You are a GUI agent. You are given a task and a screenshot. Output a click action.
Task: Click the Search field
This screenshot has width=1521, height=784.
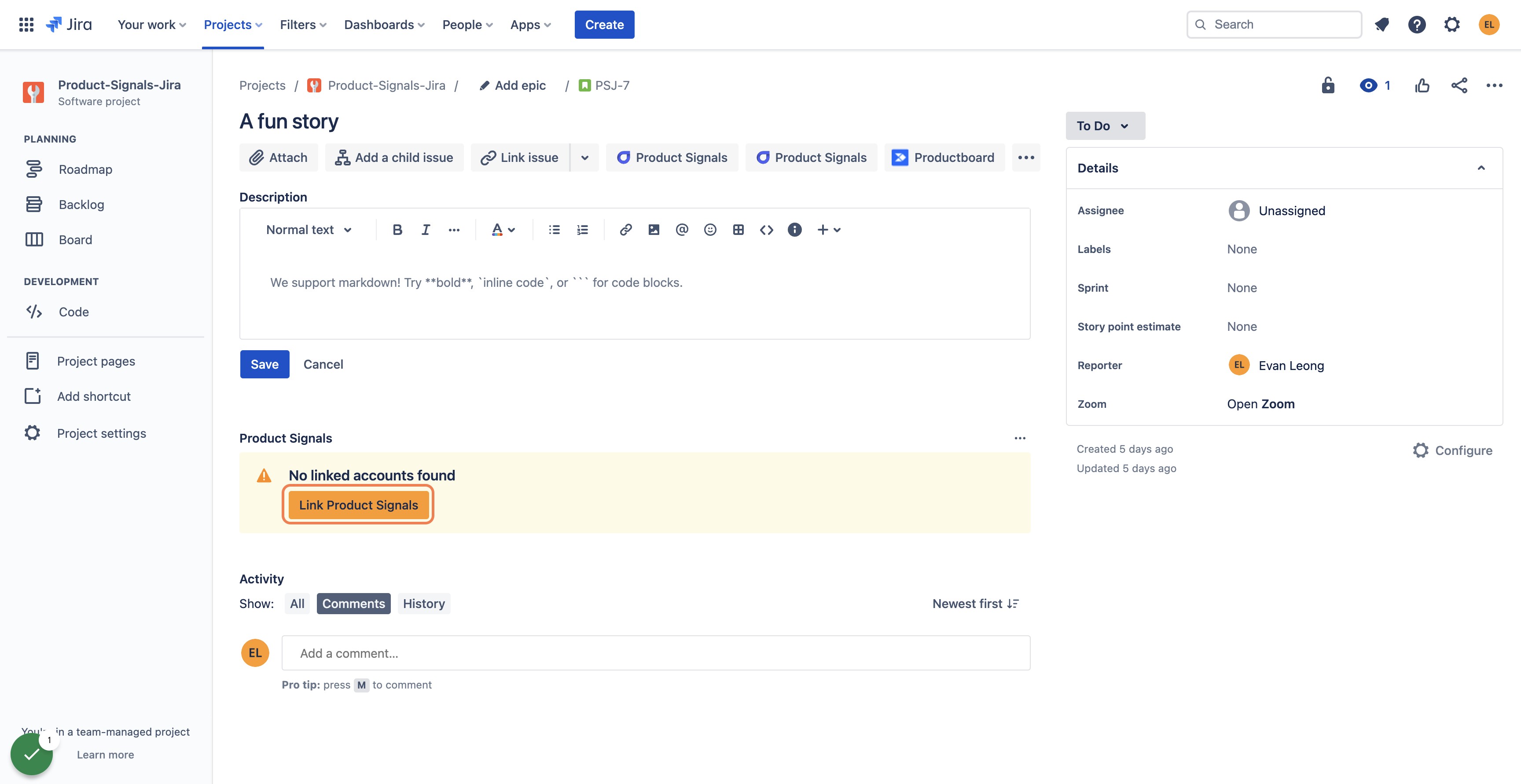1274,24
